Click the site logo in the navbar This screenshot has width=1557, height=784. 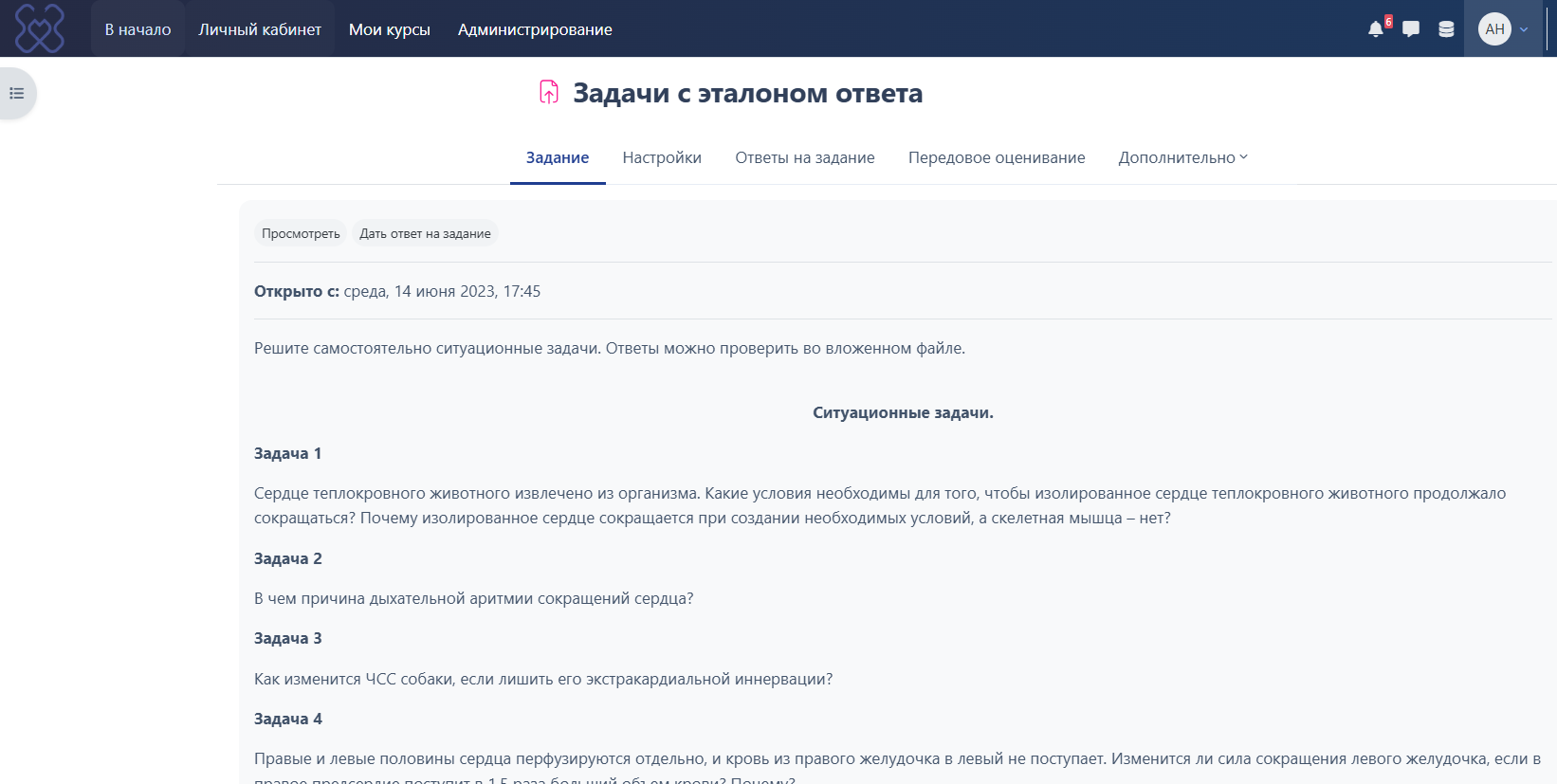[x=40, y=28]
